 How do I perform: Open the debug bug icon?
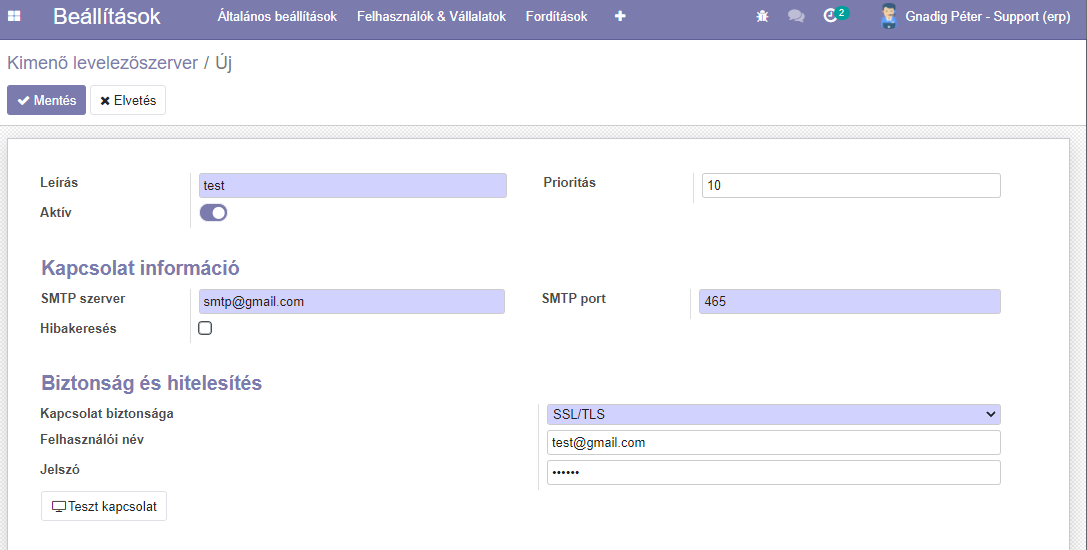tap(763, 16)
